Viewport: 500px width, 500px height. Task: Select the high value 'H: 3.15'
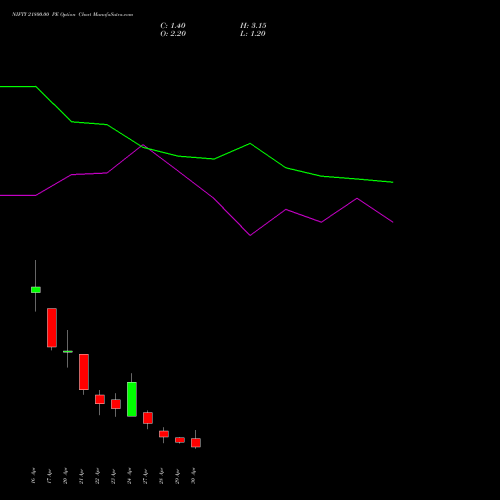click(x=253, y=26)
